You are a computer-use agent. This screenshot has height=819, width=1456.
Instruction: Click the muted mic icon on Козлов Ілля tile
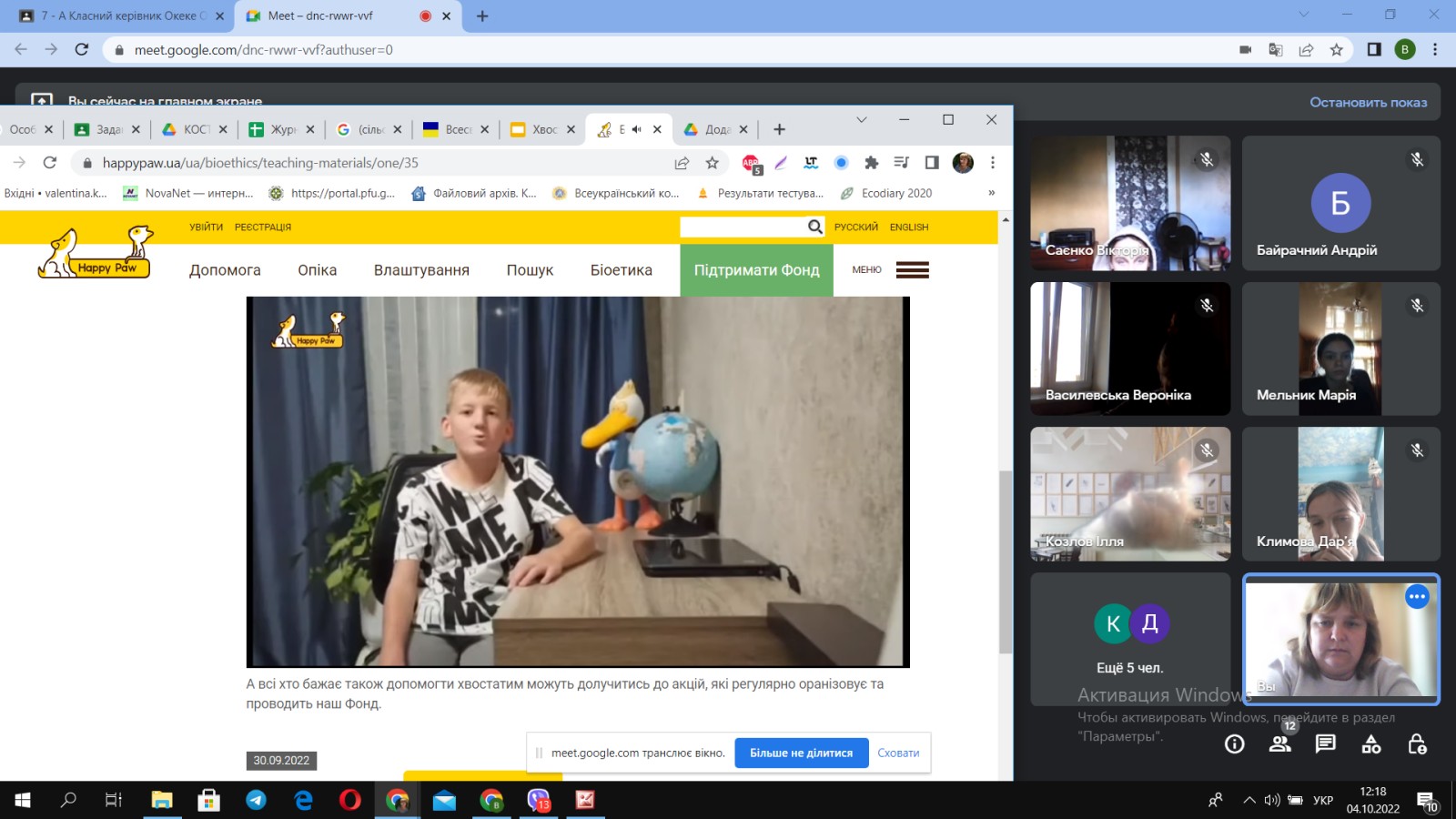point(1207,450)
